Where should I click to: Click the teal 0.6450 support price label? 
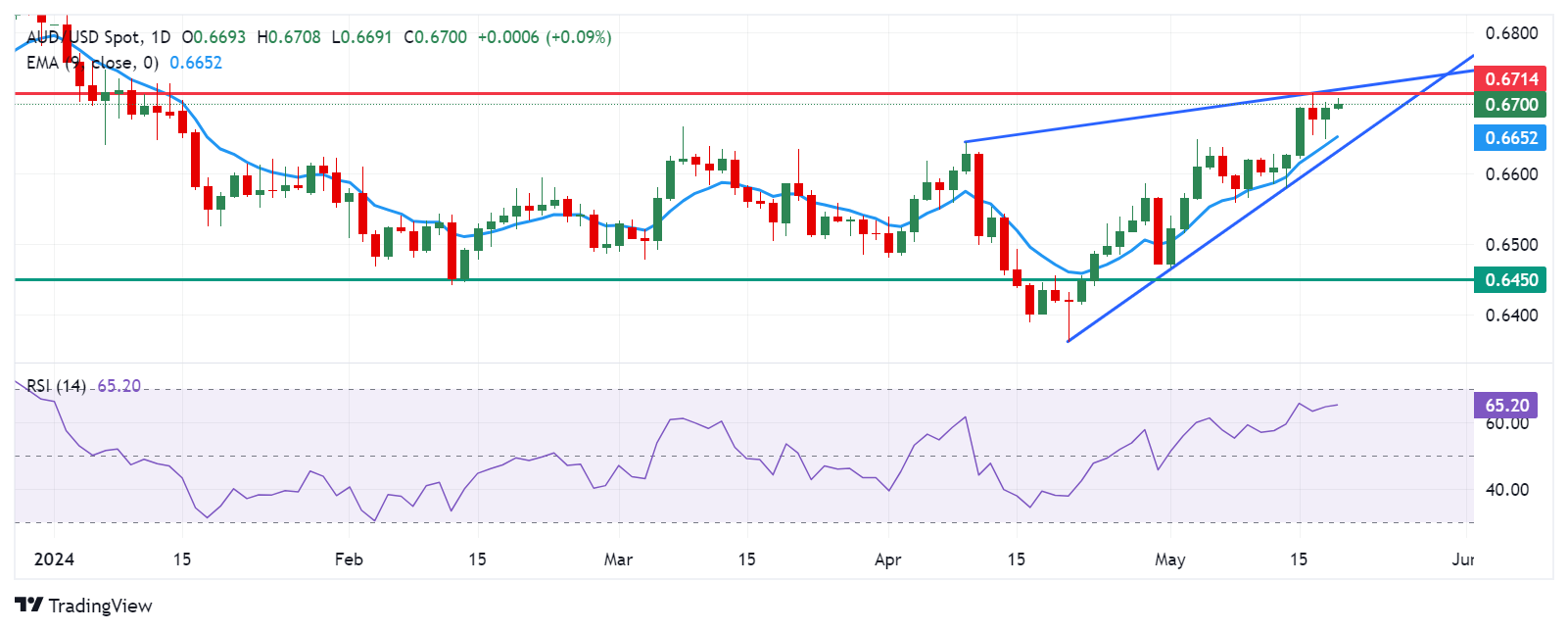point(1510,280)
